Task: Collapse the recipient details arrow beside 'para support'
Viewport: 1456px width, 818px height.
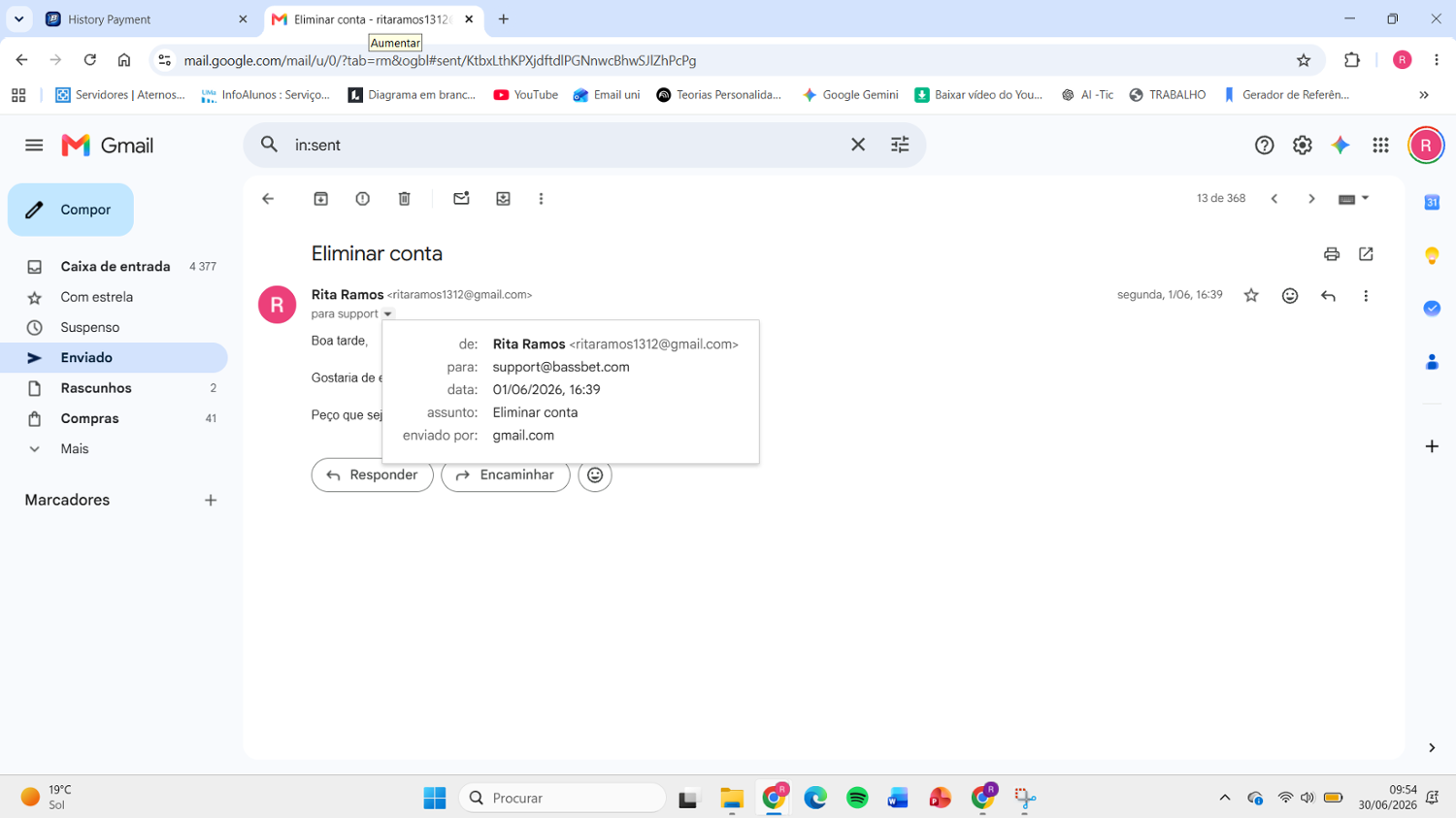Action: [387, 314]
